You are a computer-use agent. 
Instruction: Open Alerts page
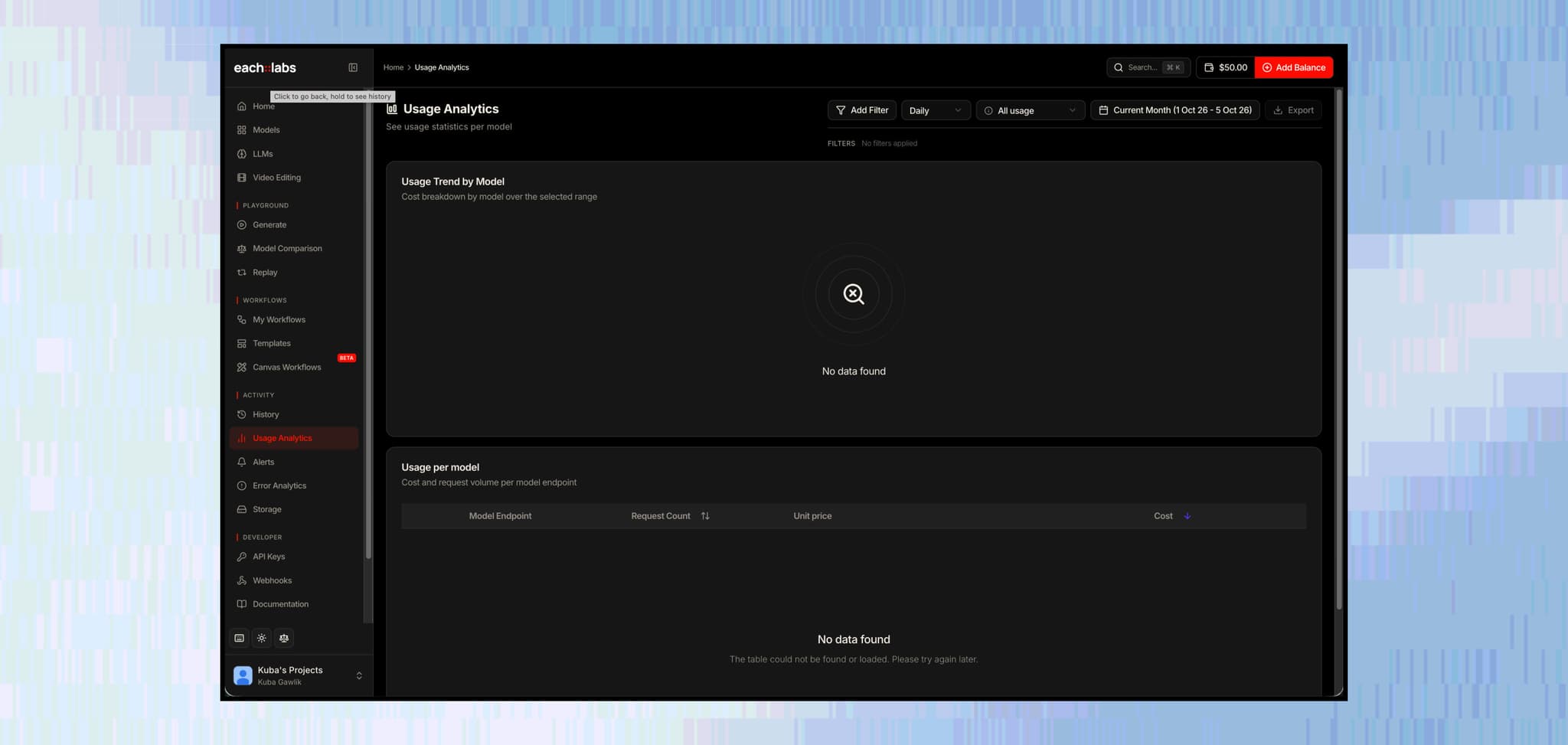coord(294,462)
